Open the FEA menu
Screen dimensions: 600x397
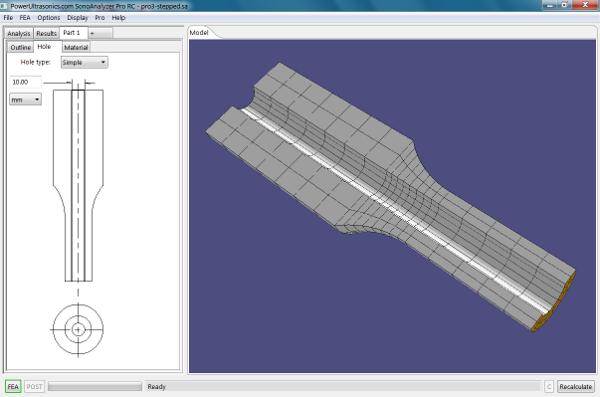pos(25,18)
